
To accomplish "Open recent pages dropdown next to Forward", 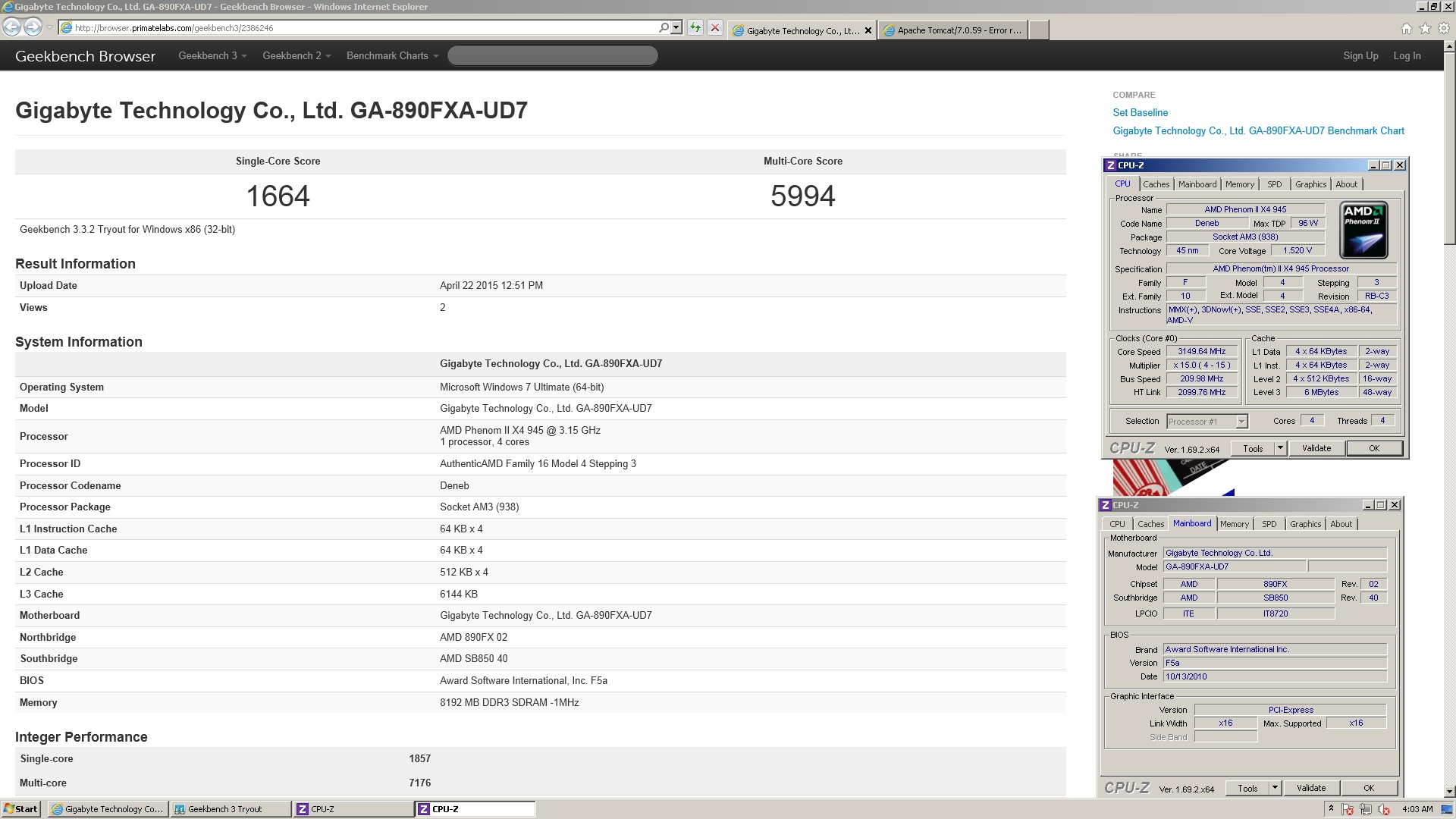I will tap(49, 28).
